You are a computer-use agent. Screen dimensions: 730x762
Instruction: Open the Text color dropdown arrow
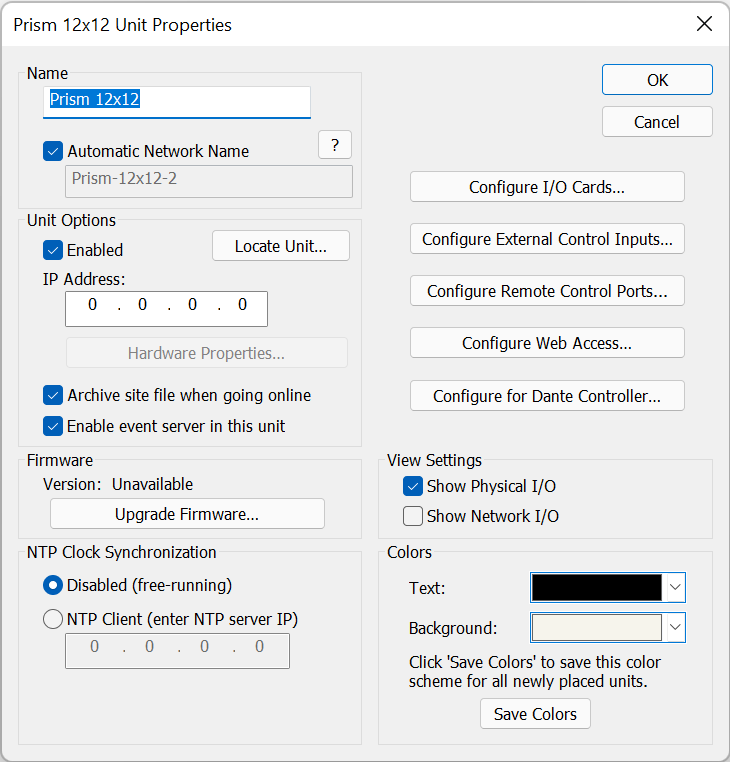[675, 587]
